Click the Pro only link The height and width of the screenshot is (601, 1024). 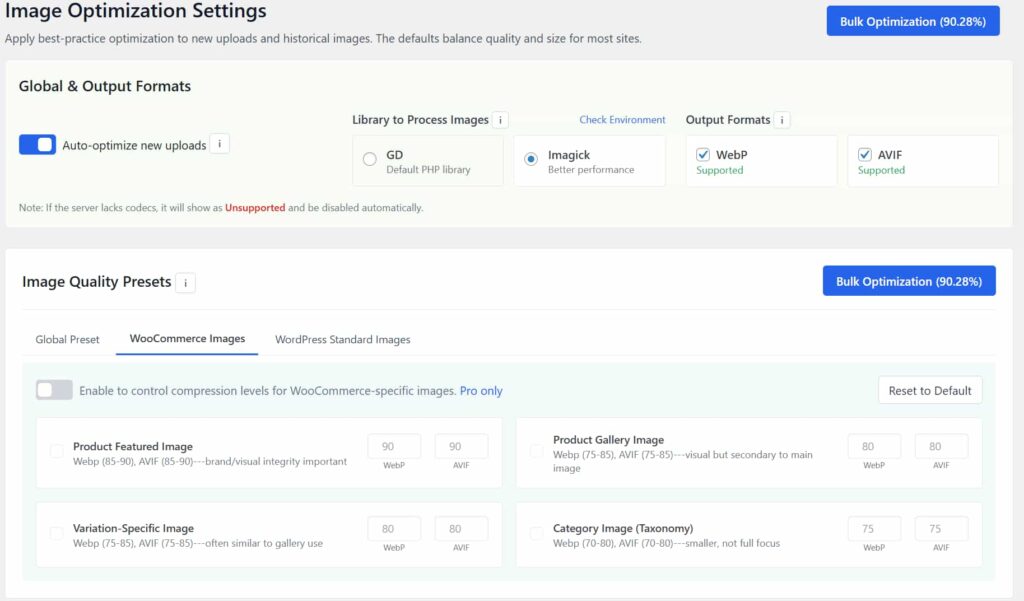point(481,391)
